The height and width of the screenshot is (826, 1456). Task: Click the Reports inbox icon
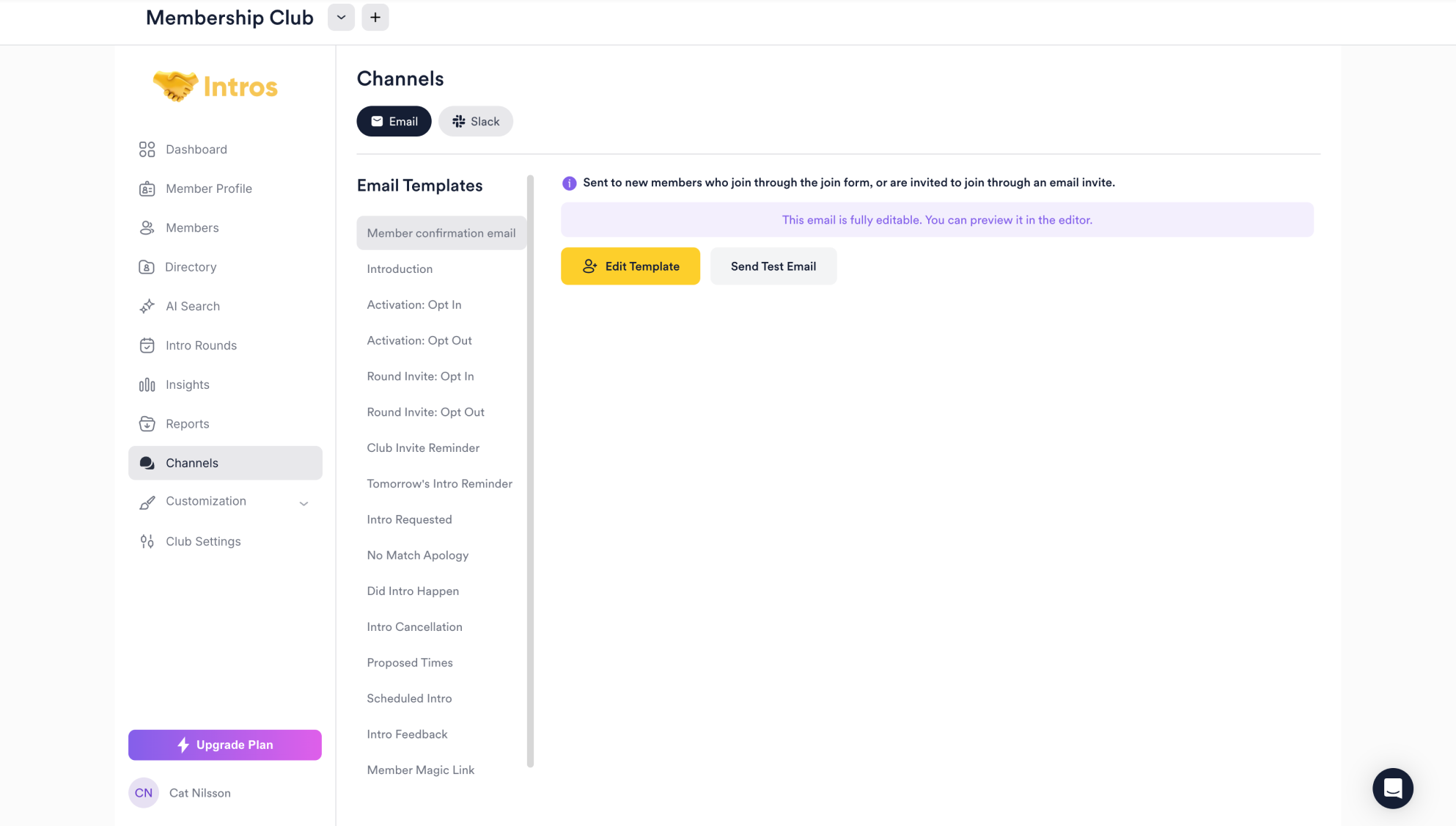pyautogui.click(x=147, y=424)
